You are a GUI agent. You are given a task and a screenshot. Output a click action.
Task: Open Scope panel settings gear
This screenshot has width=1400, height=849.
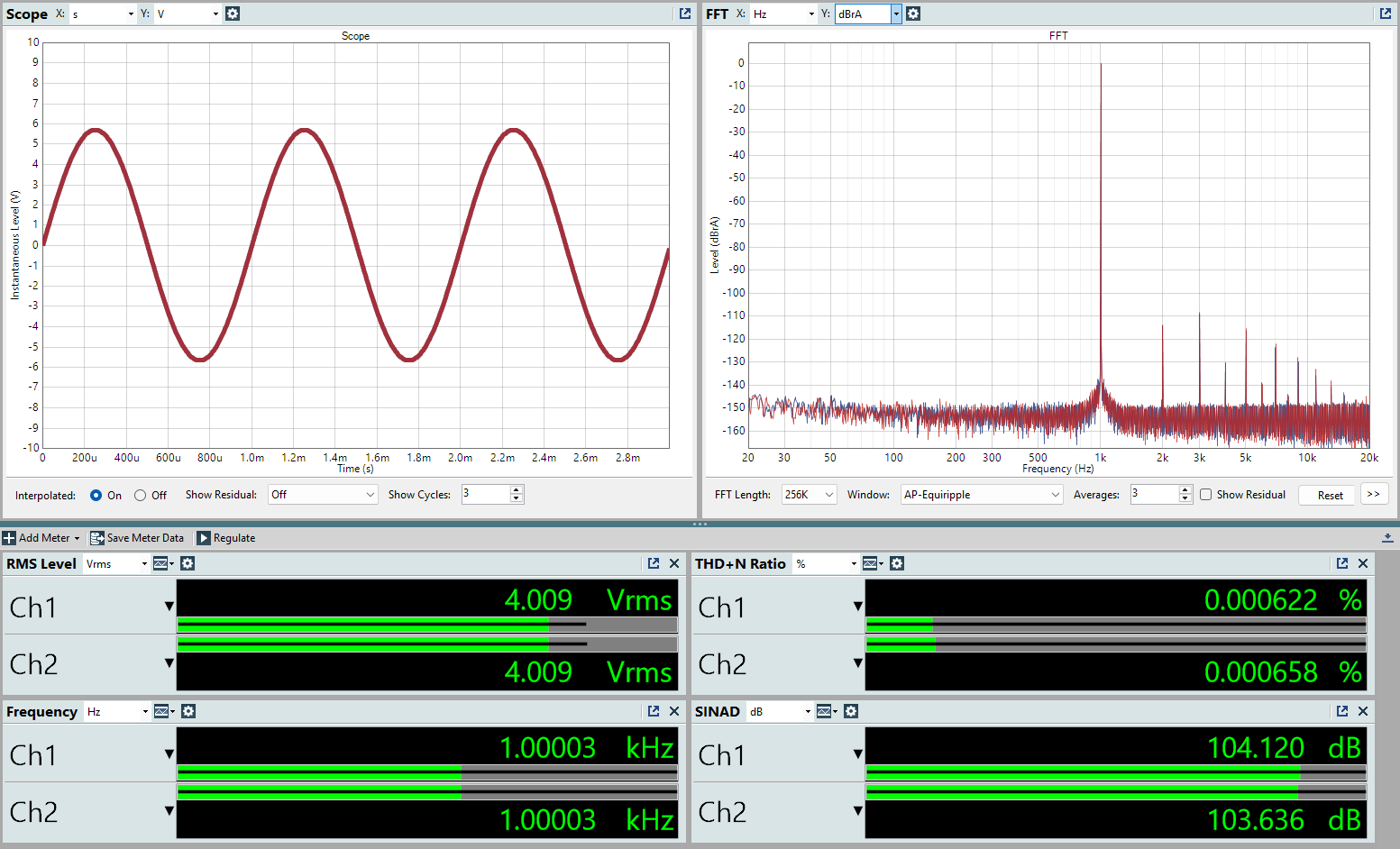coord(233,14)
